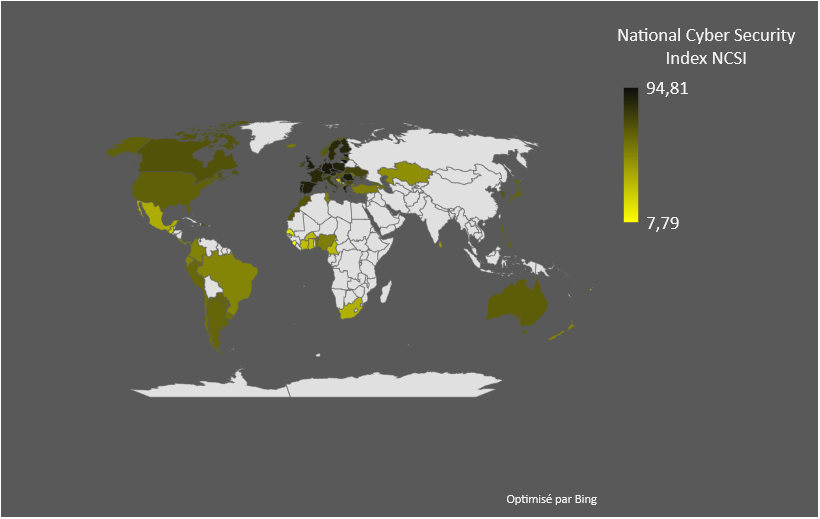Select Madagascar on the map
The width and height of the screenshot is (820, 519).
pyautogui.click(x=386, y=292)
